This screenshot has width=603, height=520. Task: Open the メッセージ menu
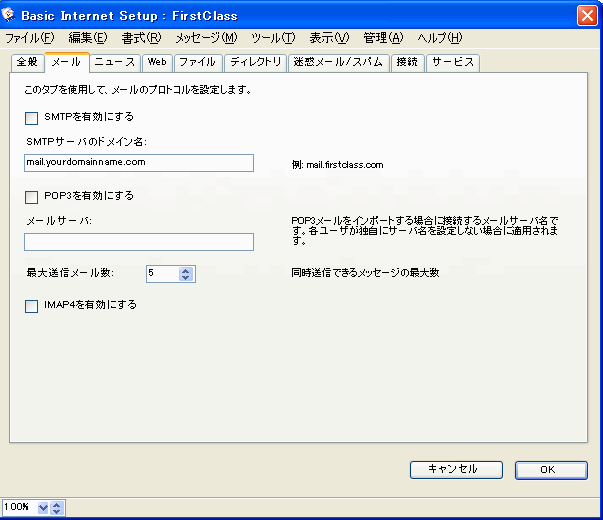[206, 38]
